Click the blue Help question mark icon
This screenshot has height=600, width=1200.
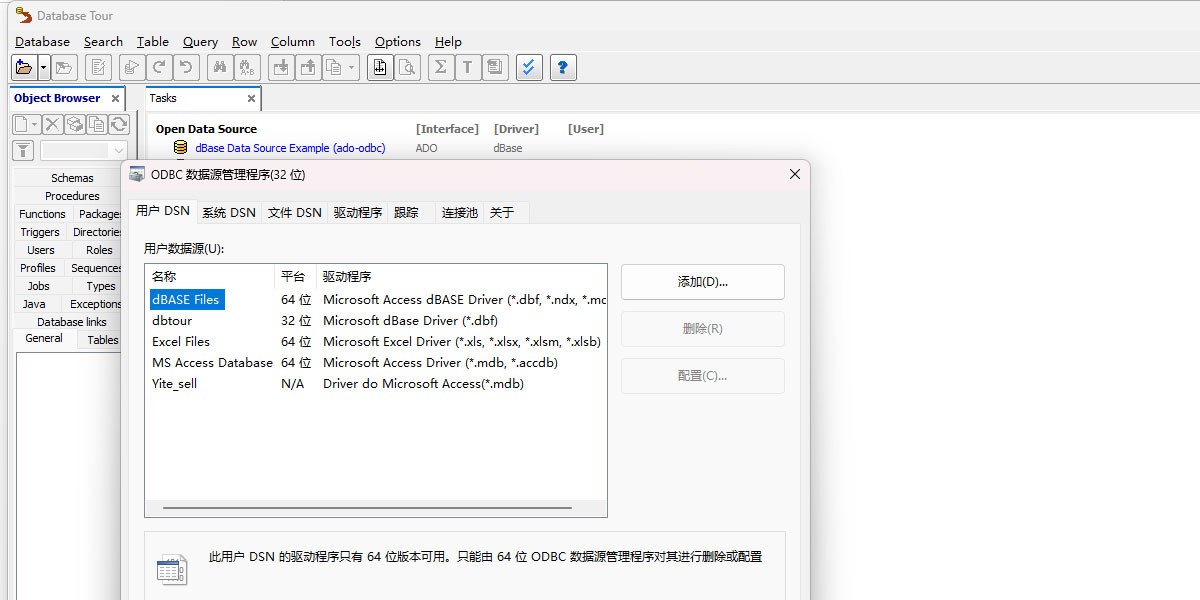point(563,68)
